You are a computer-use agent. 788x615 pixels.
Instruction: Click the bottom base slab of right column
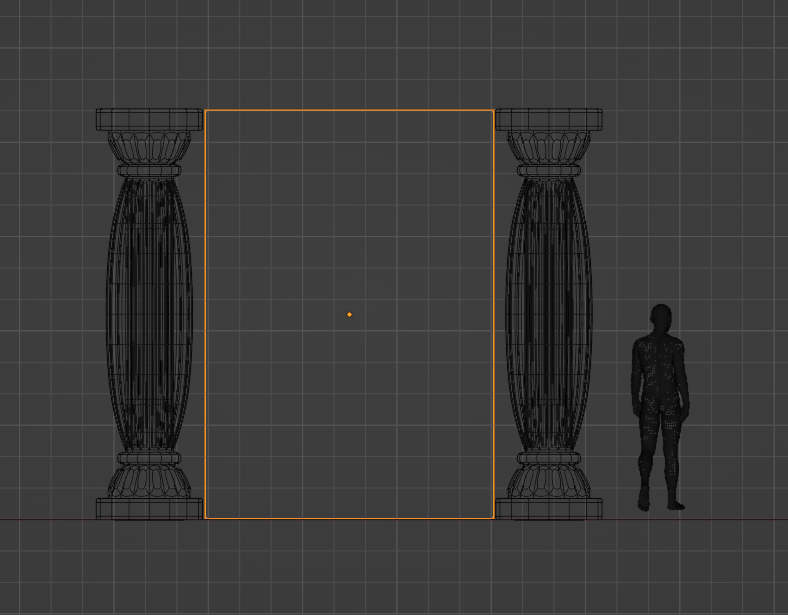pyautogui.click(x=549, y=509)
